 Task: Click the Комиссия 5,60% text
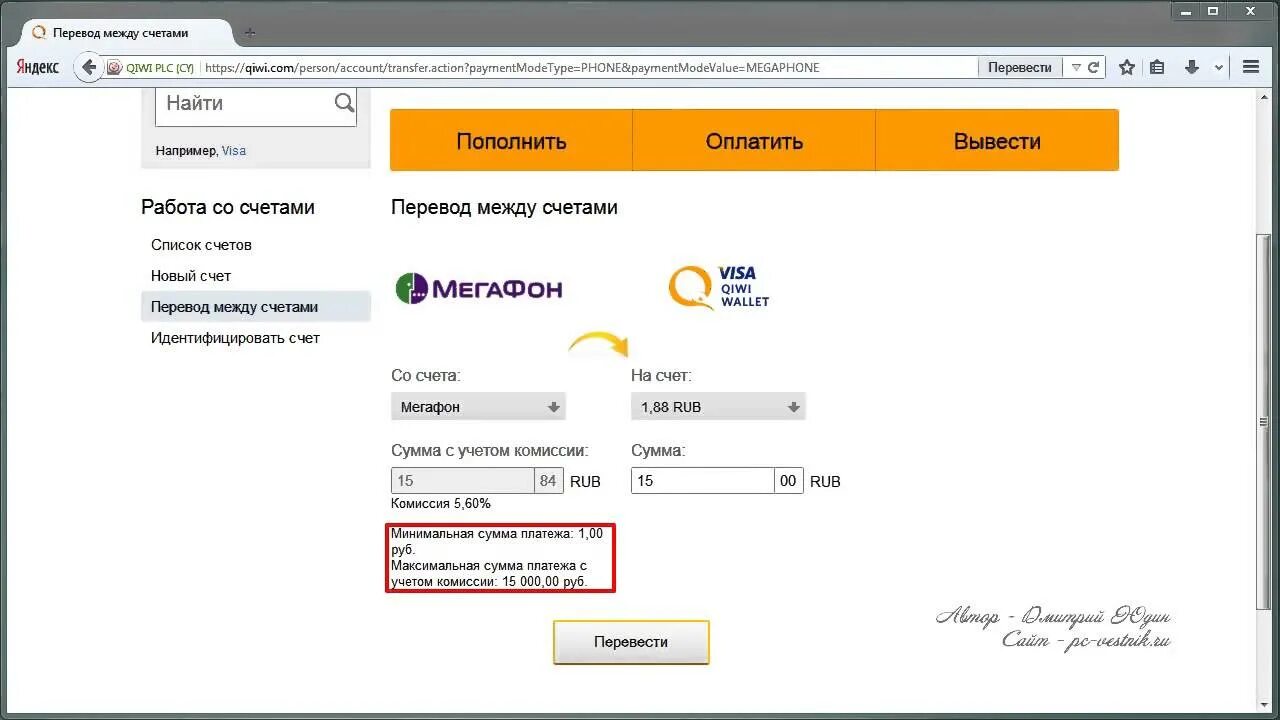tap(441, 504)
